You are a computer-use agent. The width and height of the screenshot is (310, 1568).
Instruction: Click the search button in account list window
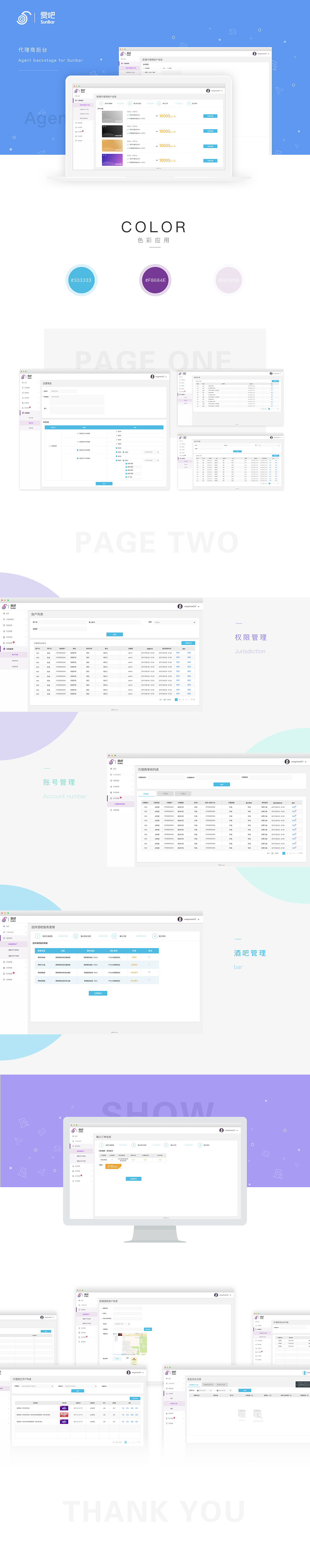point(115,634)
